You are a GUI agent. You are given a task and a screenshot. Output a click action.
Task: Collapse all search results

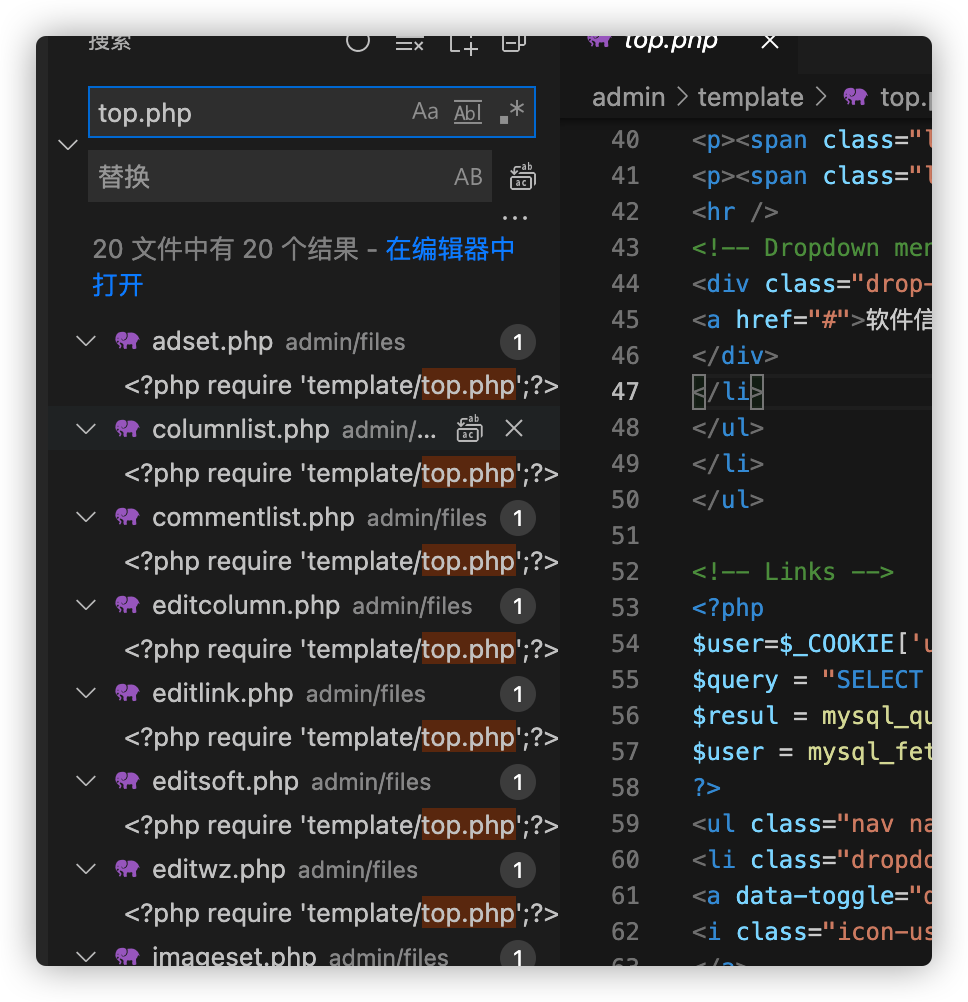point(514,42)
